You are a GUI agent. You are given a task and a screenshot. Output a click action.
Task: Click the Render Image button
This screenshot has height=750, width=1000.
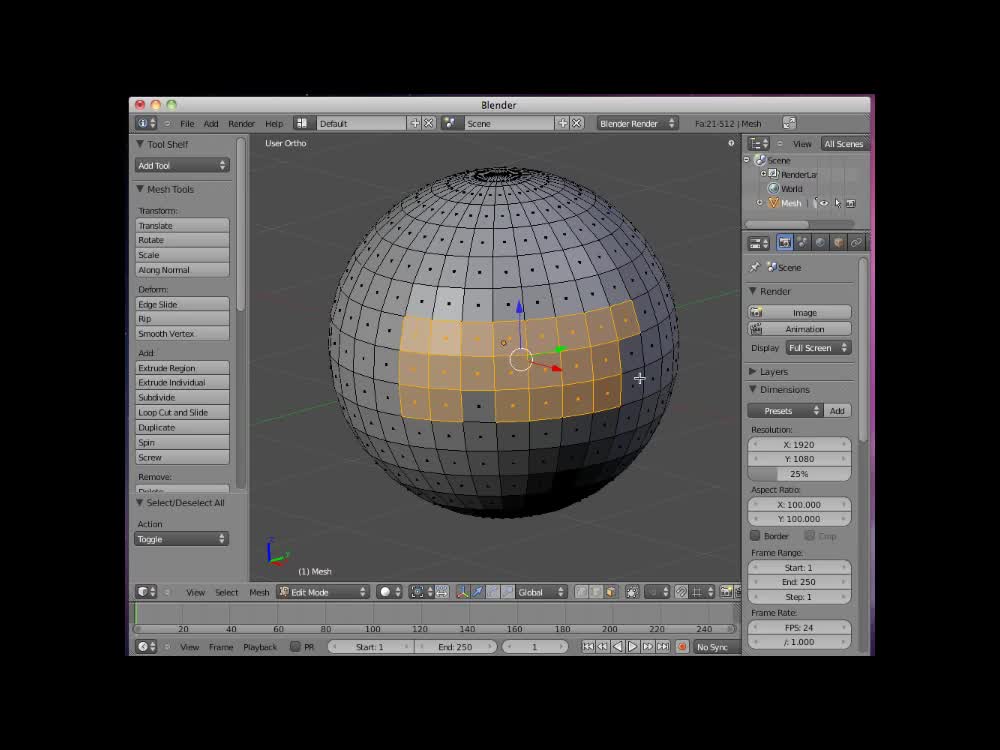pyautogui.click(x=800, y=312)
